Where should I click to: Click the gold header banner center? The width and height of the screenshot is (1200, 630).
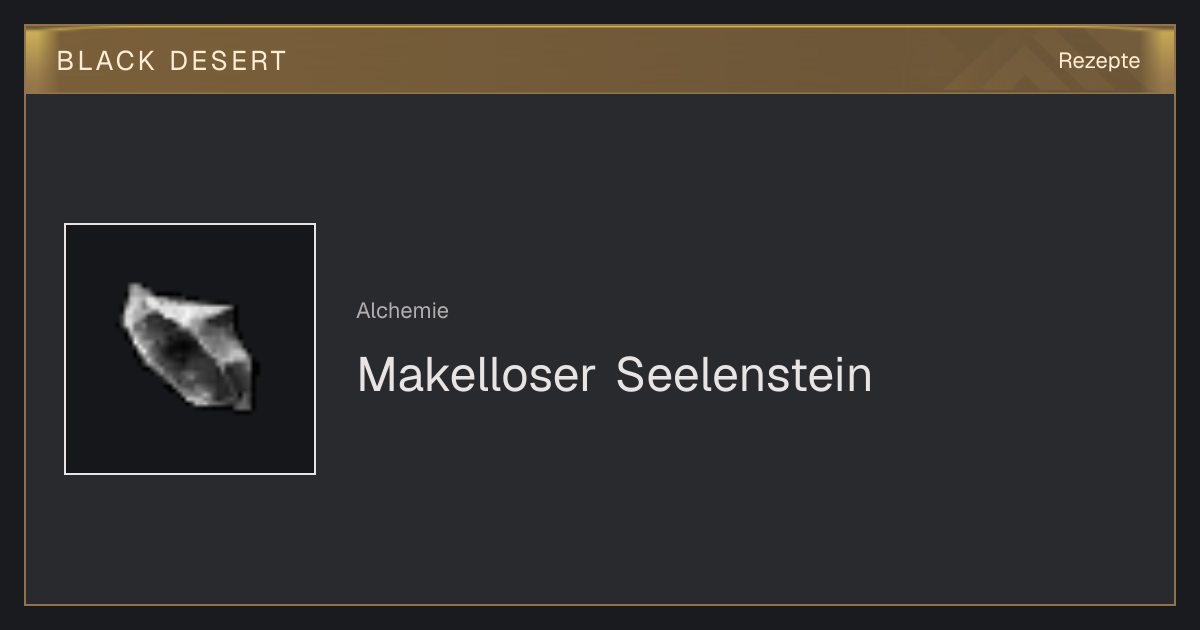pyautogui.click(x=600, y=60)
